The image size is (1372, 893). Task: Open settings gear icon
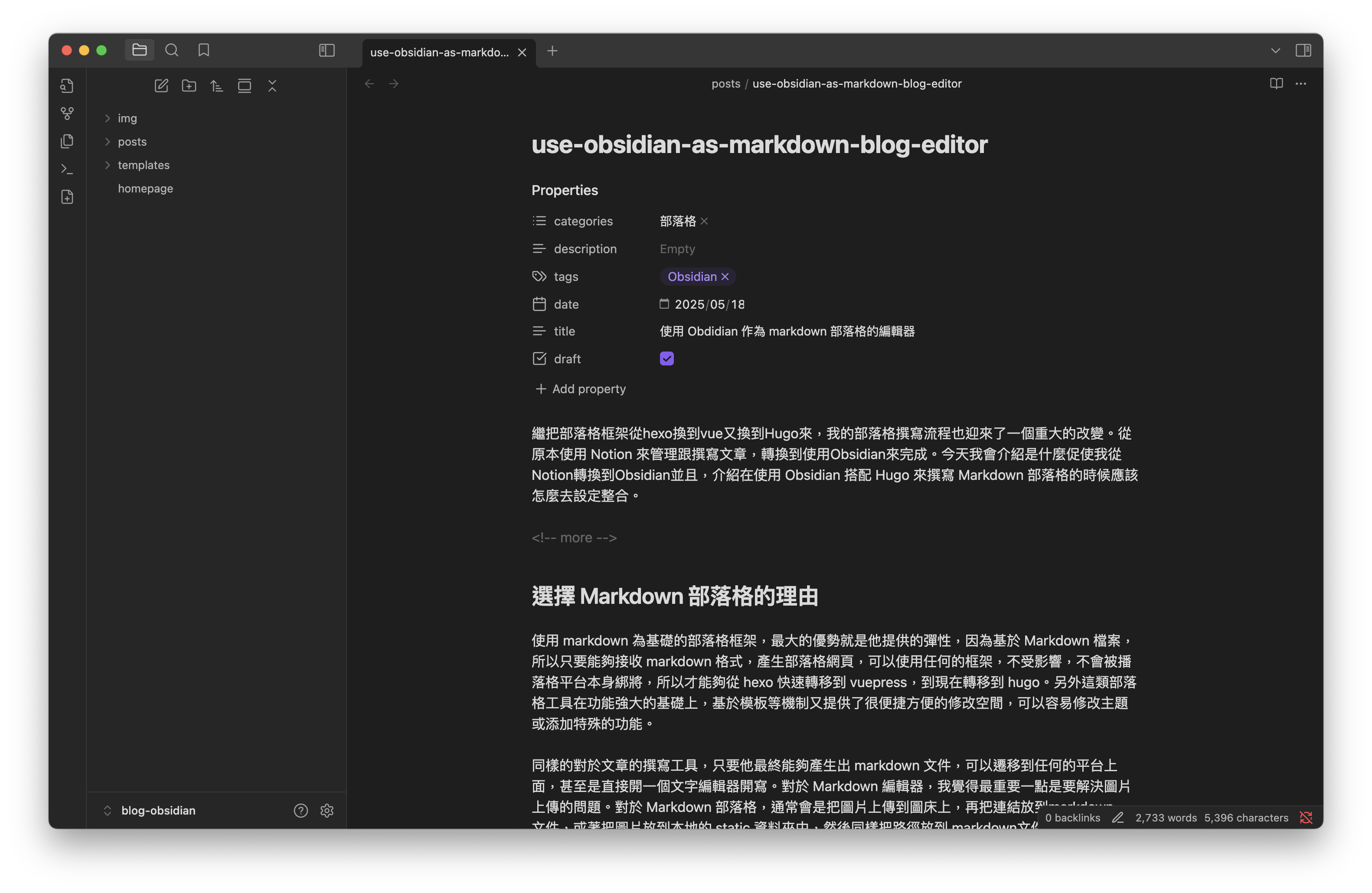(x=327, y=811)
